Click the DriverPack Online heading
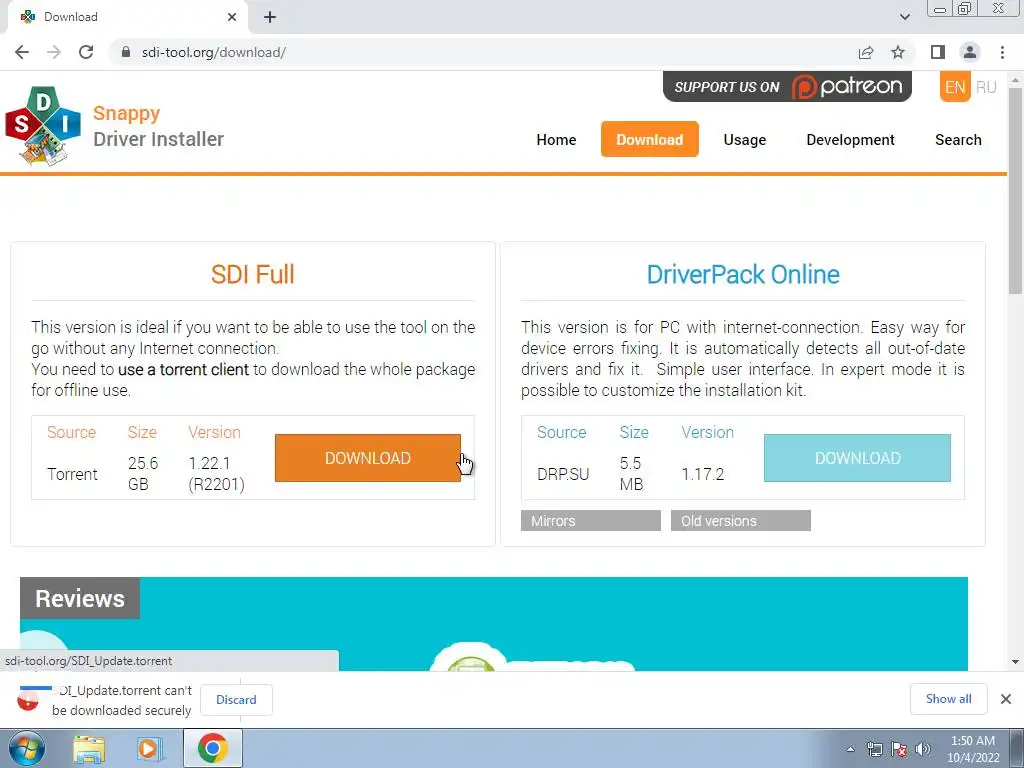 [x=743, y=274]
